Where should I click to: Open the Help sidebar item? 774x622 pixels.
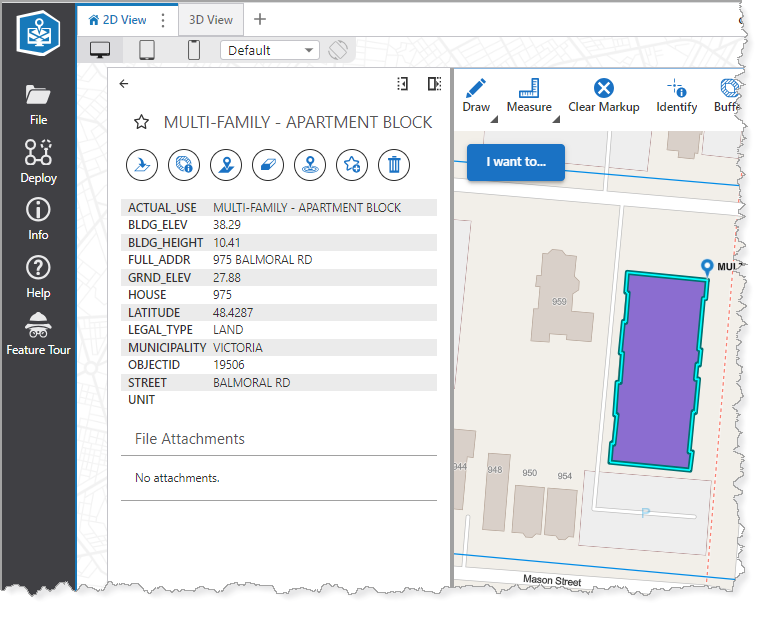(38, 277)
